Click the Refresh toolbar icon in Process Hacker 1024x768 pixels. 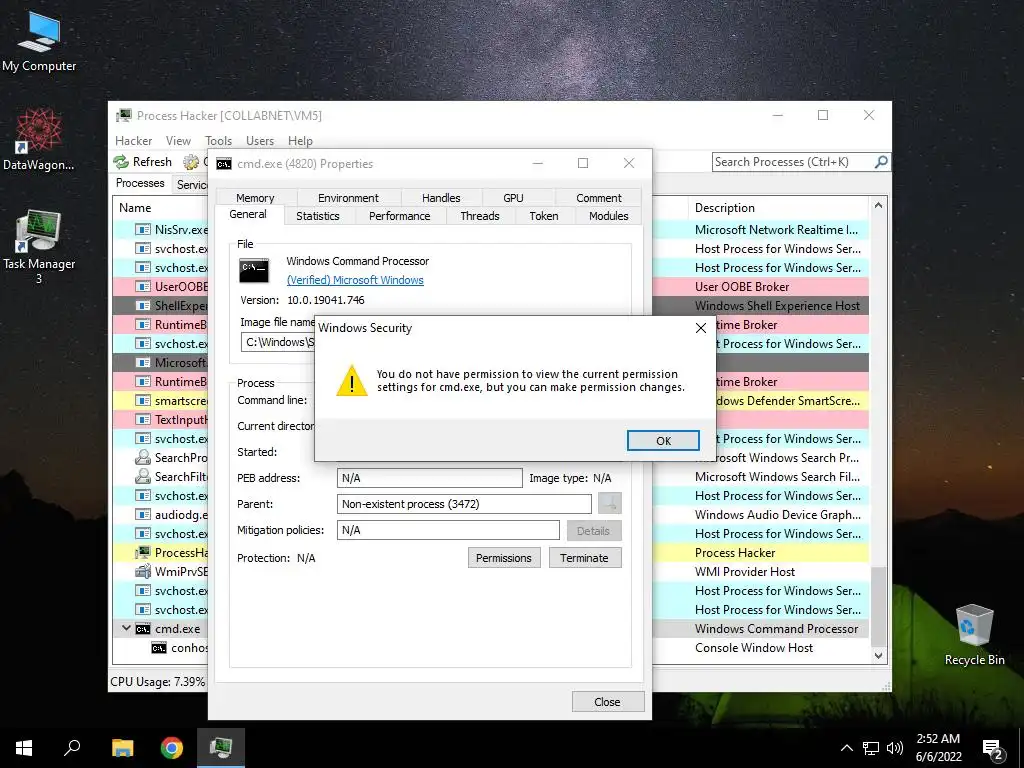pos(121,161)
